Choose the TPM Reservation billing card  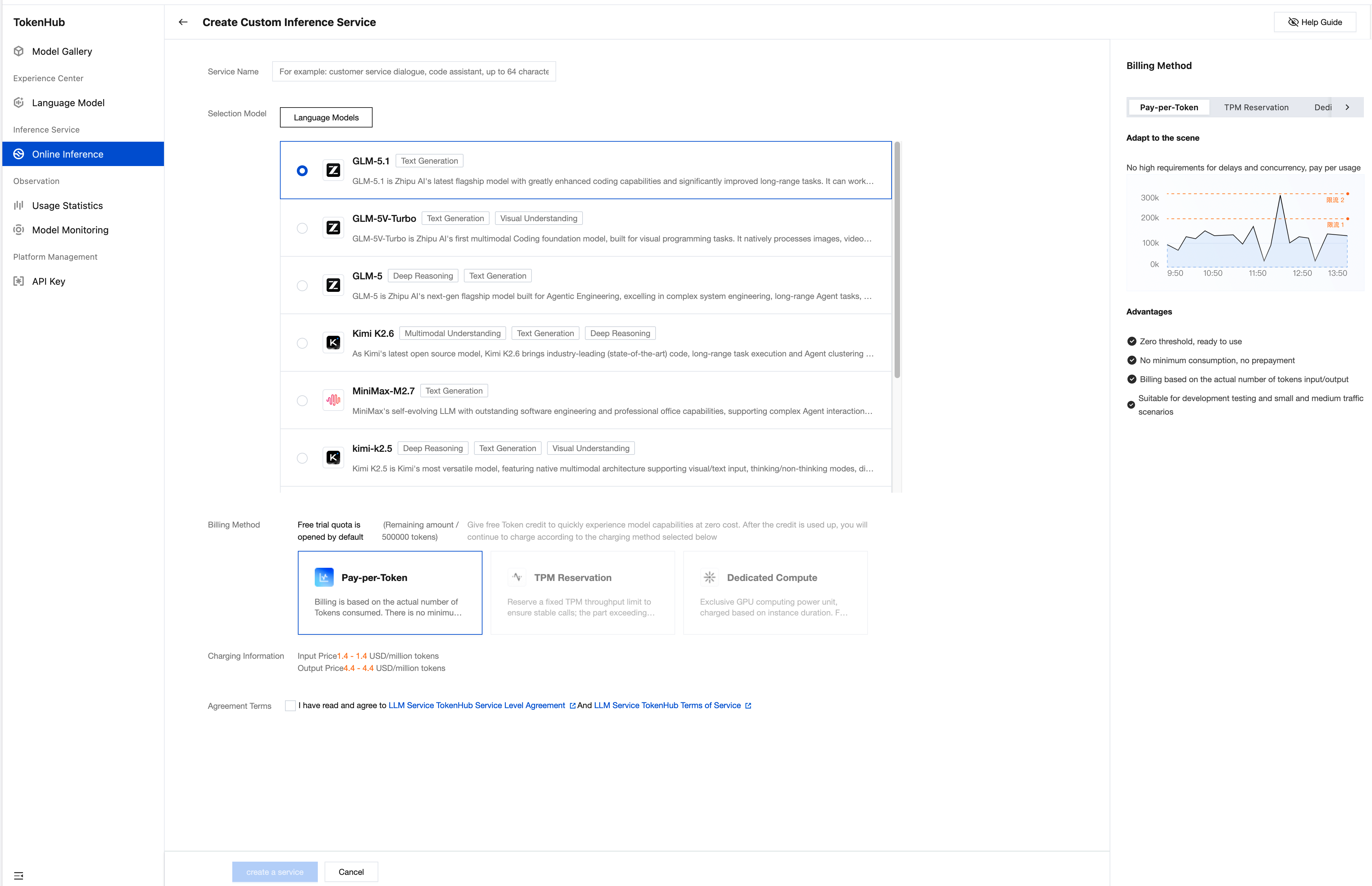[x=582, y=592]
